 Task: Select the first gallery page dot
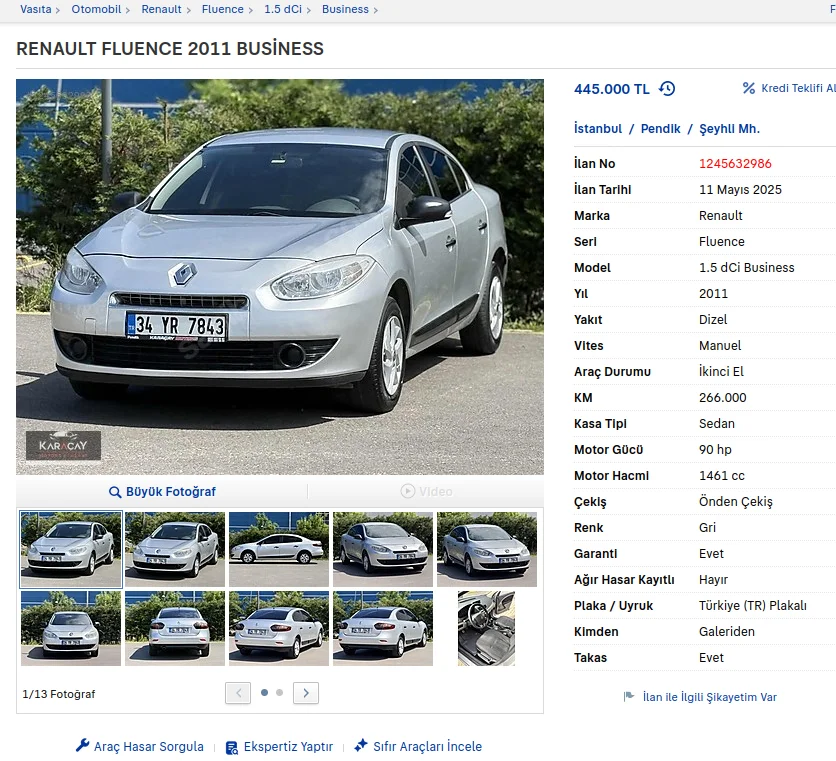264,692
